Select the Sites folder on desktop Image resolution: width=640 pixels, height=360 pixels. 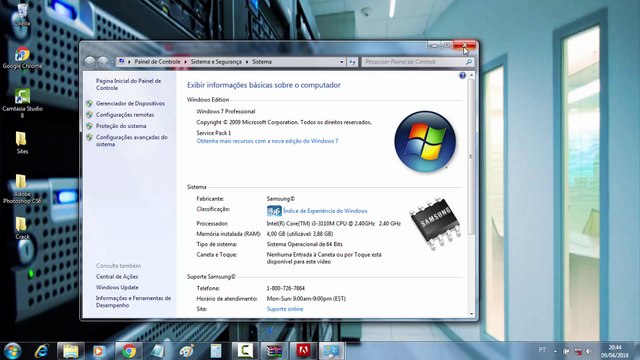tap(22, 142)
